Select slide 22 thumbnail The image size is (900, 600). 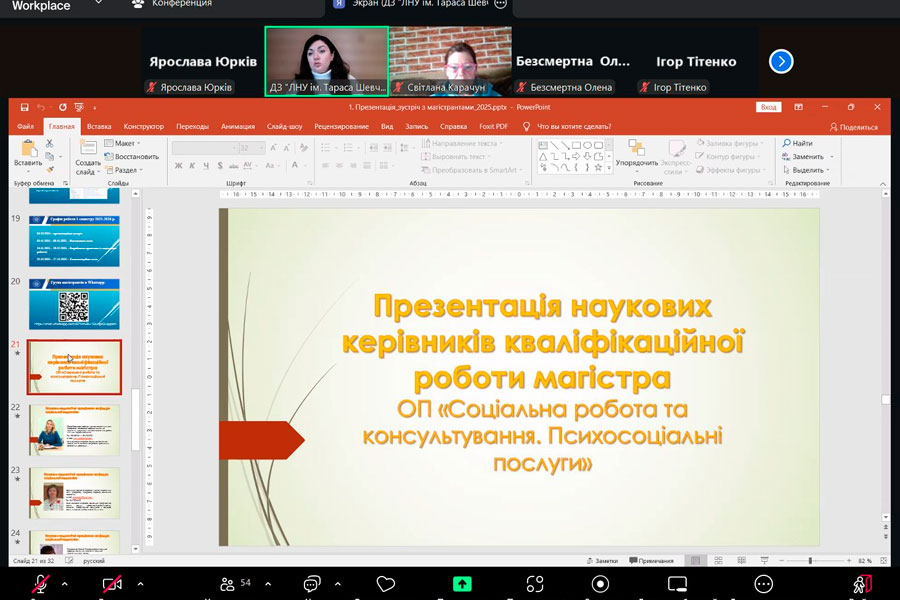(x=75, y=429)
